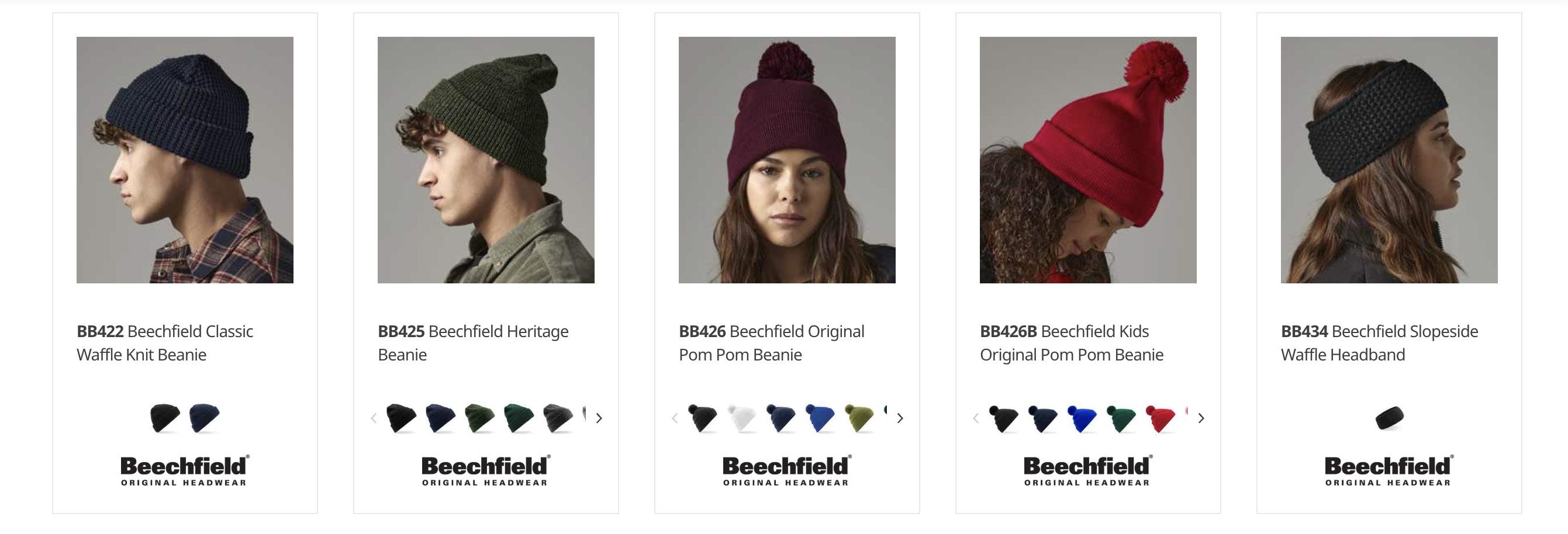Click the red kids pom pom beanie photo
The width and height of the screenshot is (1568, 534).
1088,160
